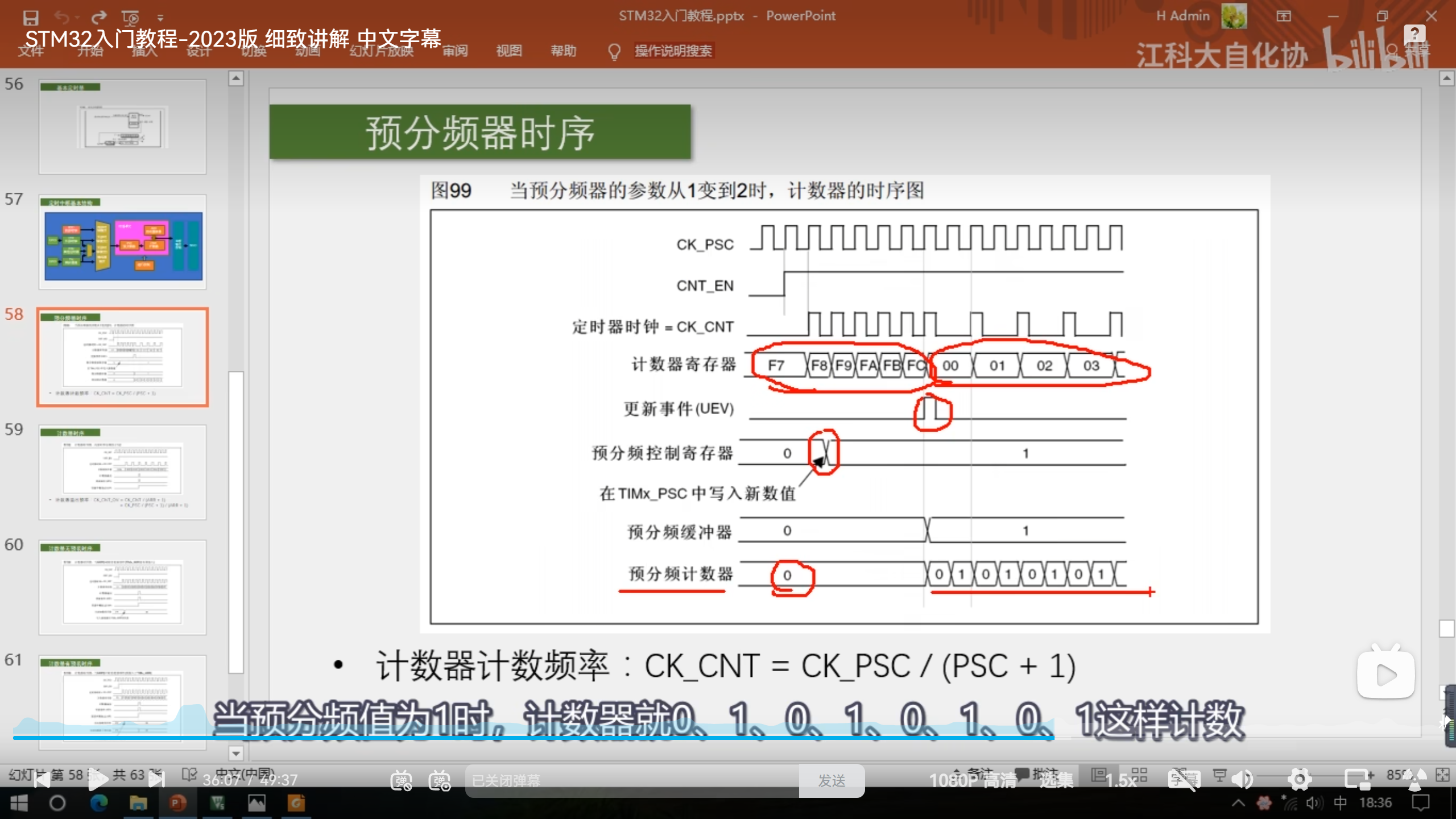This screenshot has height=819, width=1456.
Task: Open the 1080P 高清 quality menu
Action: pos(973,780)
